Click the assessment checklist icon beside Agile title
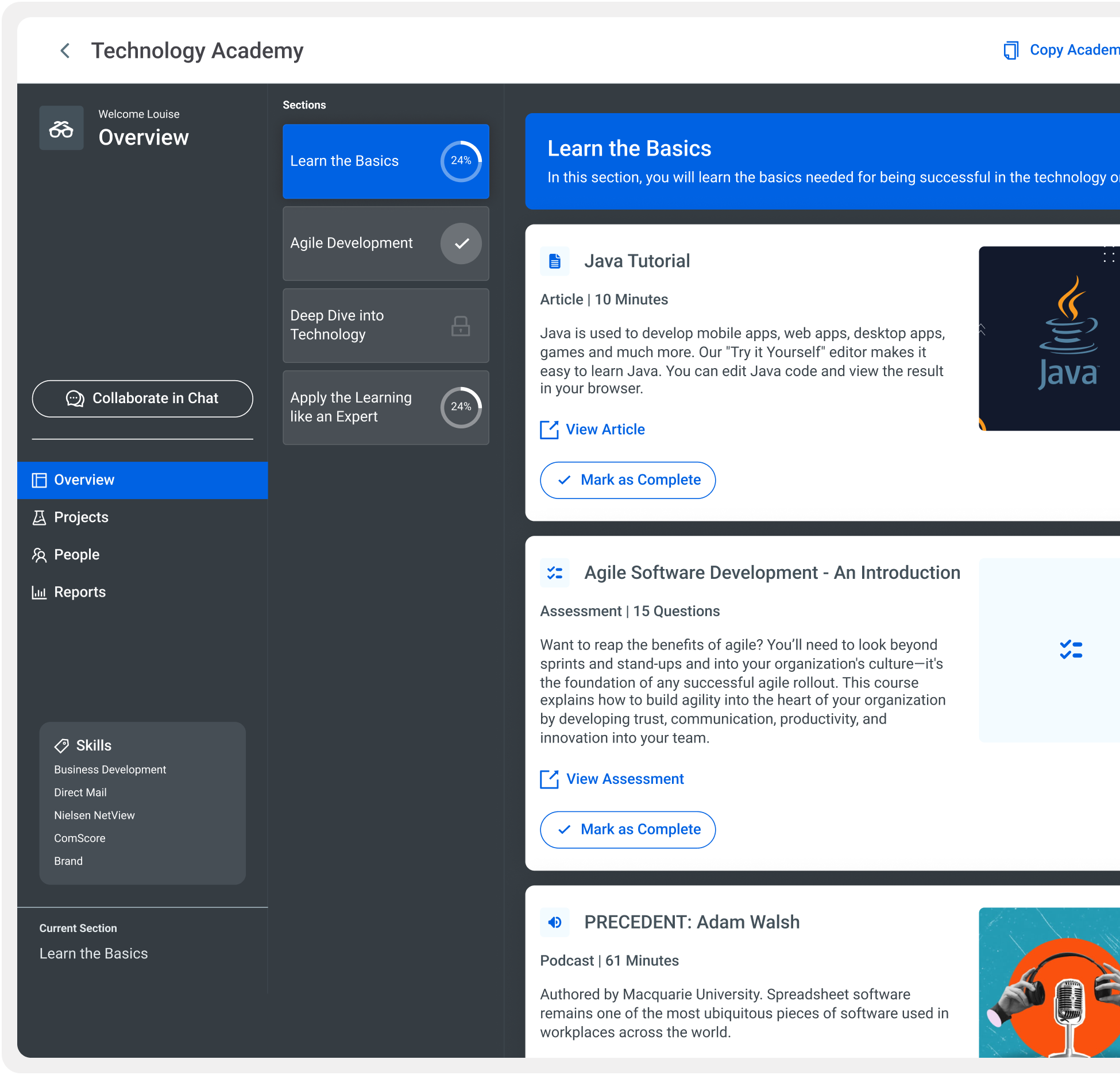 click(555, 573)
